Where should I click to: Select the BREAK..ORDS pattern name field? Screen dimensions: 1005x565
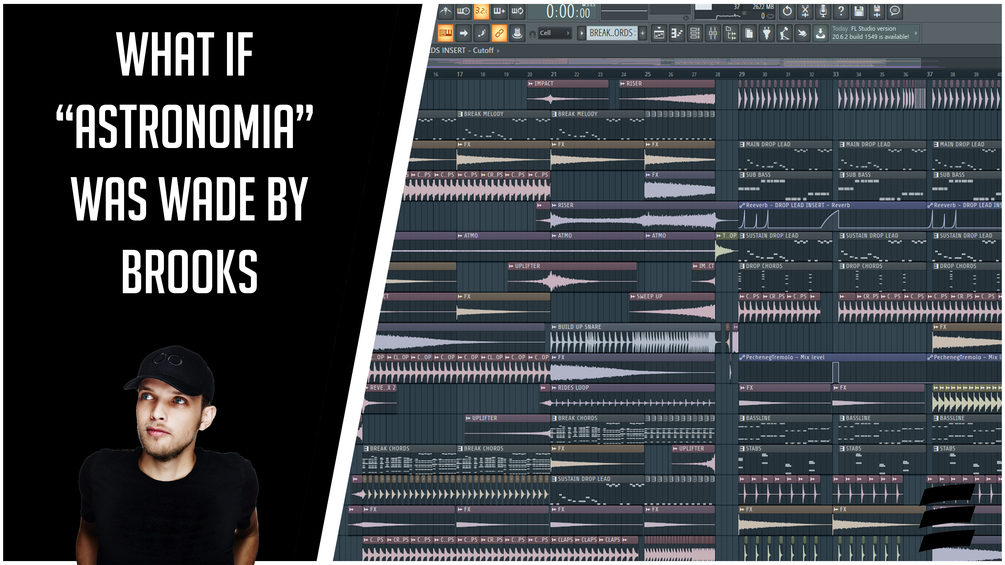[612, 33]
